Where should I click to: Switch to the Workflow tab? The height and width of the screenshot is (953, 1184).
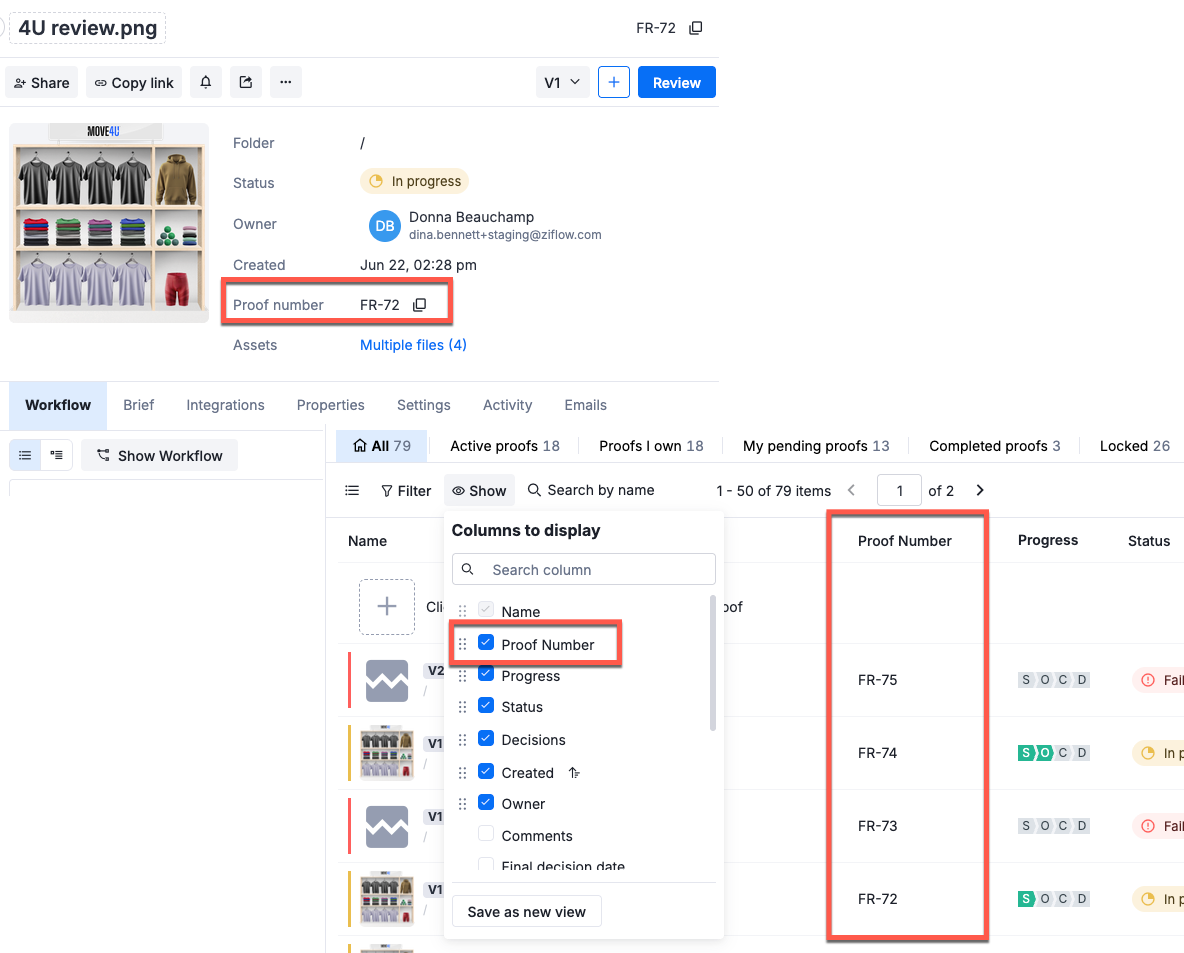coord(58,406)
